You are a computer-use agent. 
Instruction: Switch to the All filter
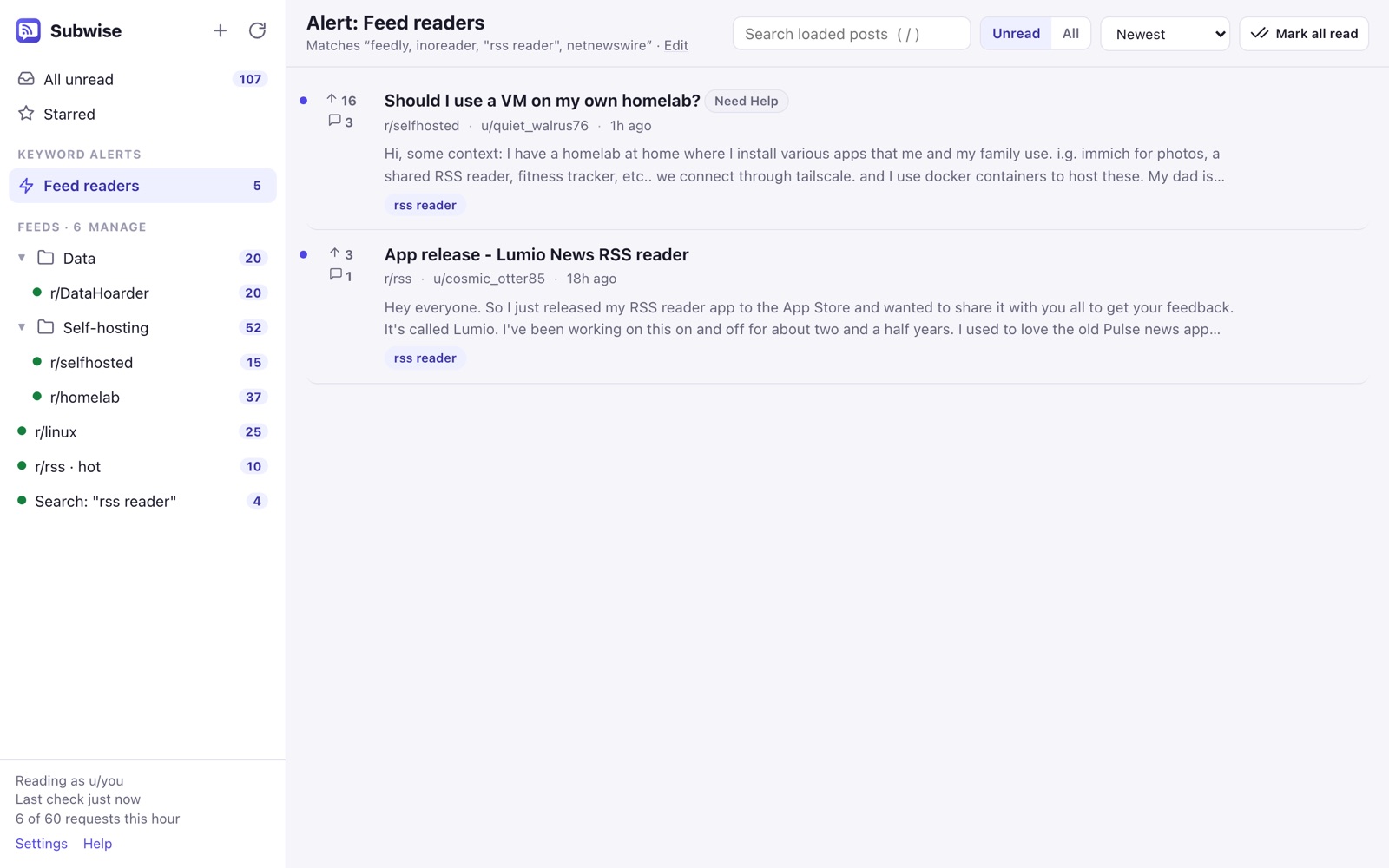point(1070,34)
